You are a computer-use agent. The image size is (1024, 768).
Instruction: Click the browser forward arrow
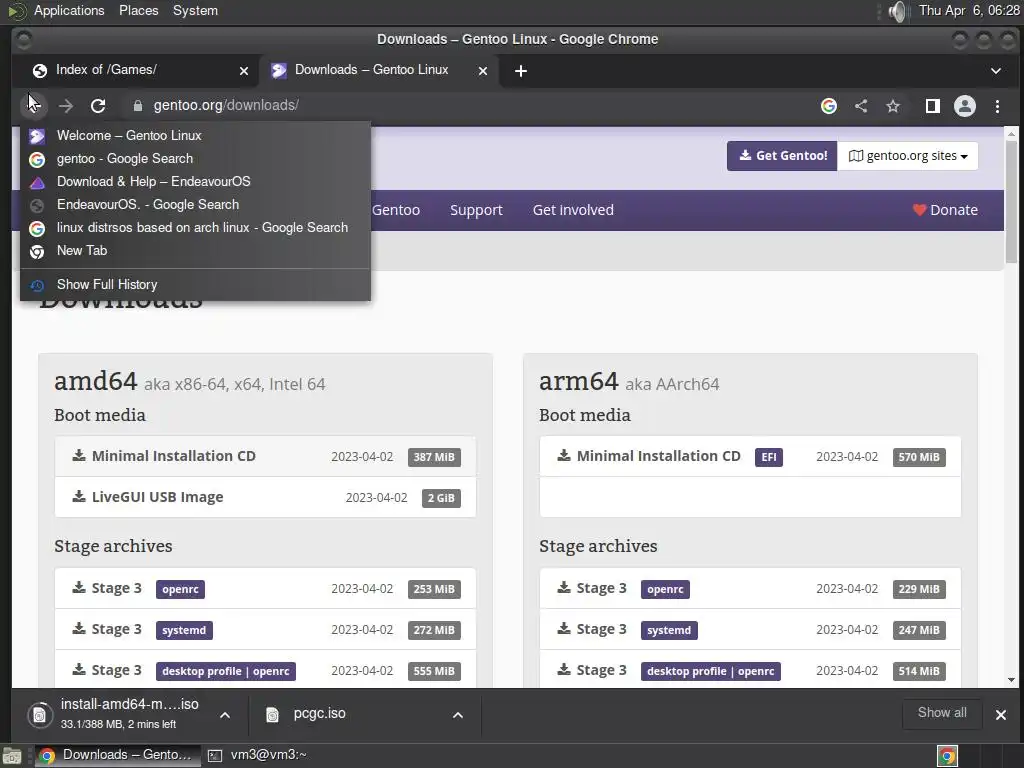(65, 106)
